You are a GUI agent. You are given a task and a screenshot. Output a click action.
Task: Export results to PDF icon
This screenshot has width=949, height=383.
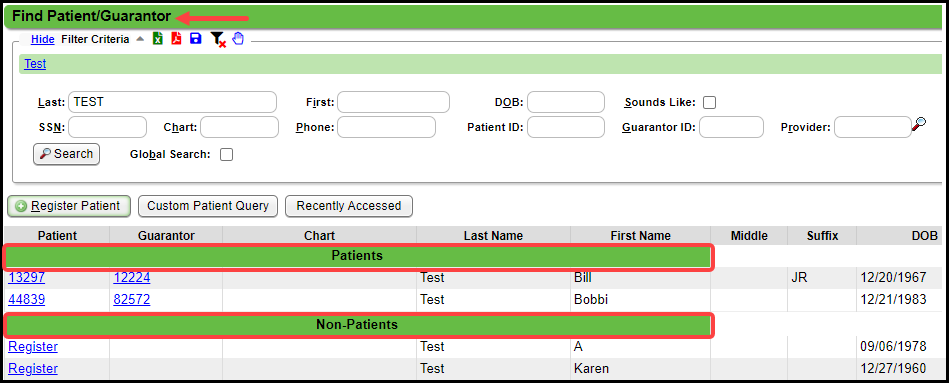(176, 39)
